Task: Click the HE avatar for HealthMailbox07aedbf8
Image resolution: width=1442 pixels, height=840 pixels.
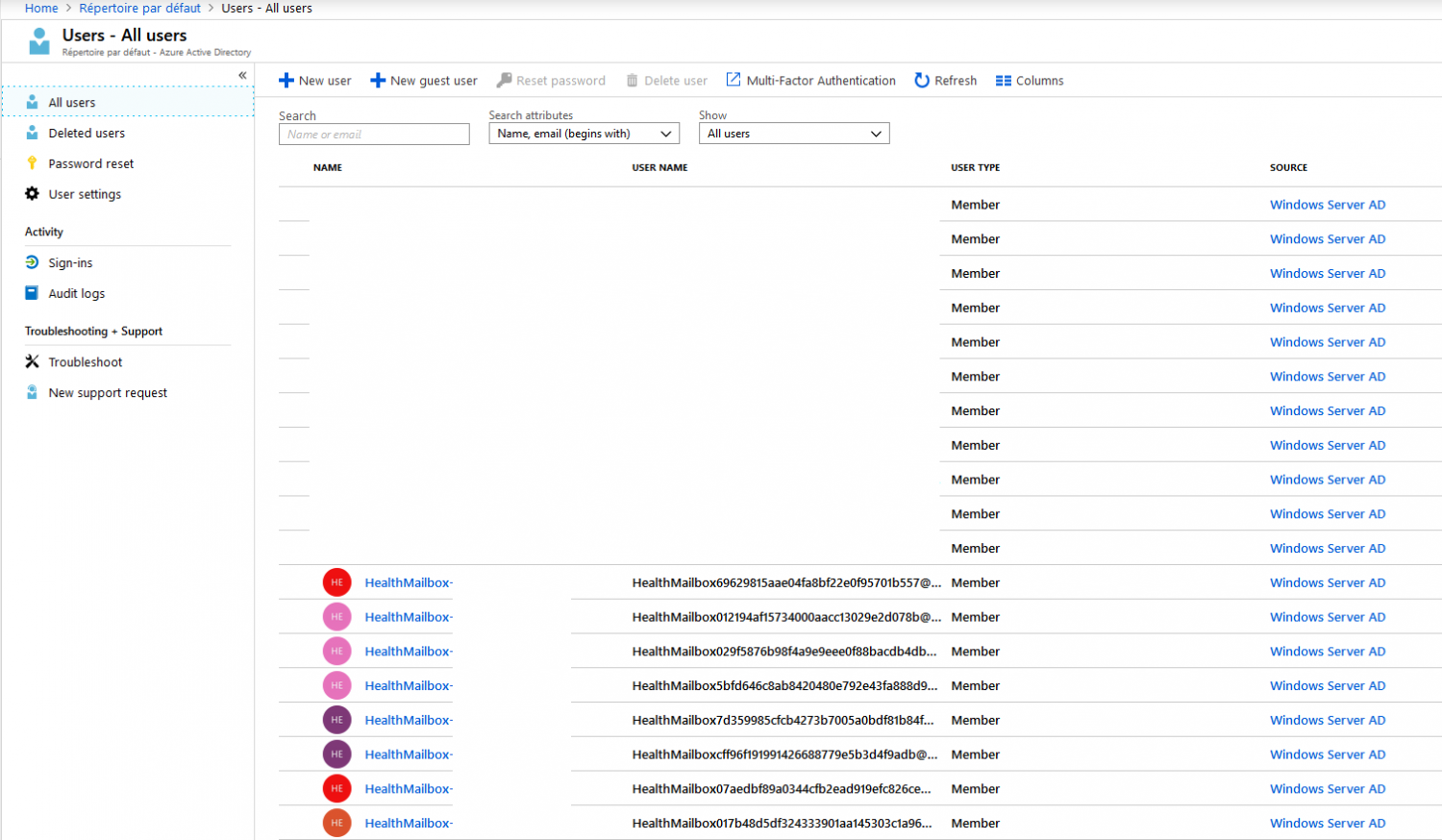Action: tap(336, 789)
